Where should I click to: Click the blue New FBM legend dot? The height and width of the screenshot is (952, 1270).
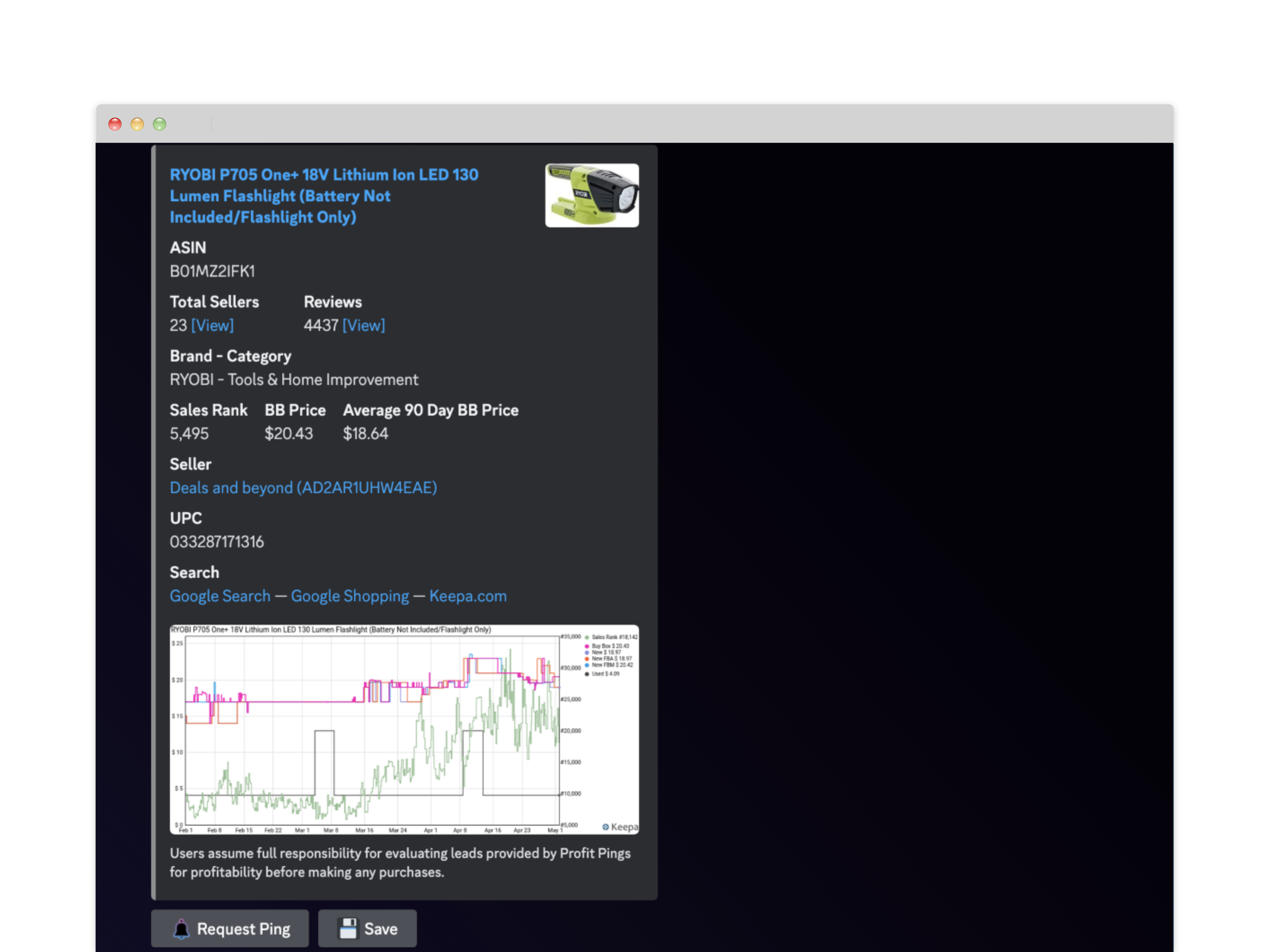(587, 665)
